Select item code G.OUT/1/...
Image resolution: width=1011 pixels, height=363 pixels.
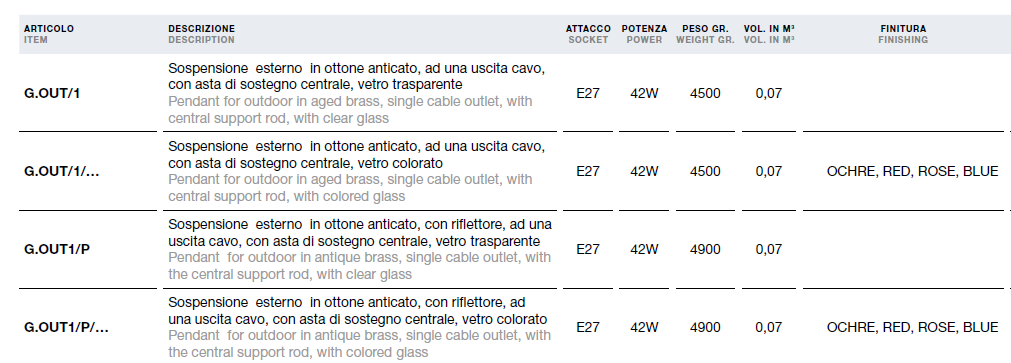click(62, 172)
